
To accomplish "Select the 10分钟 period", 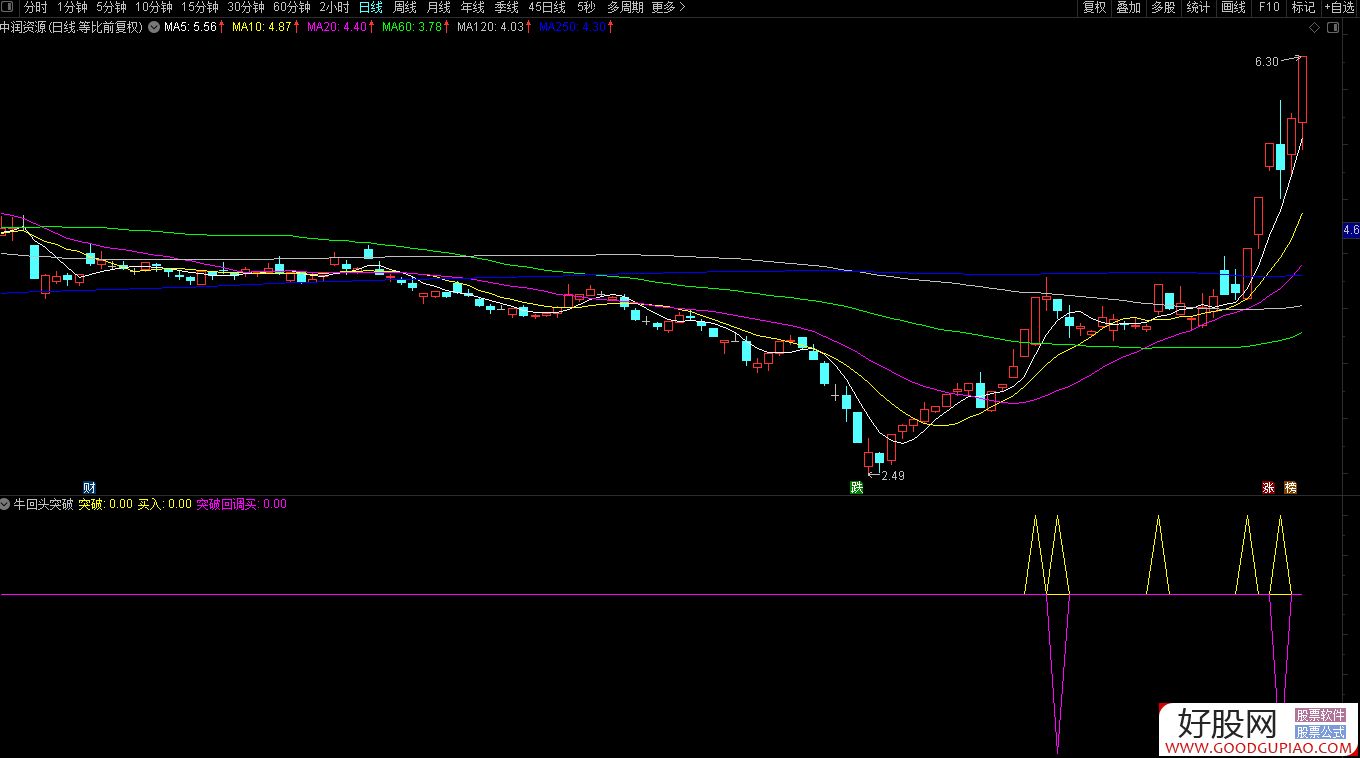I will pos(154,7).
